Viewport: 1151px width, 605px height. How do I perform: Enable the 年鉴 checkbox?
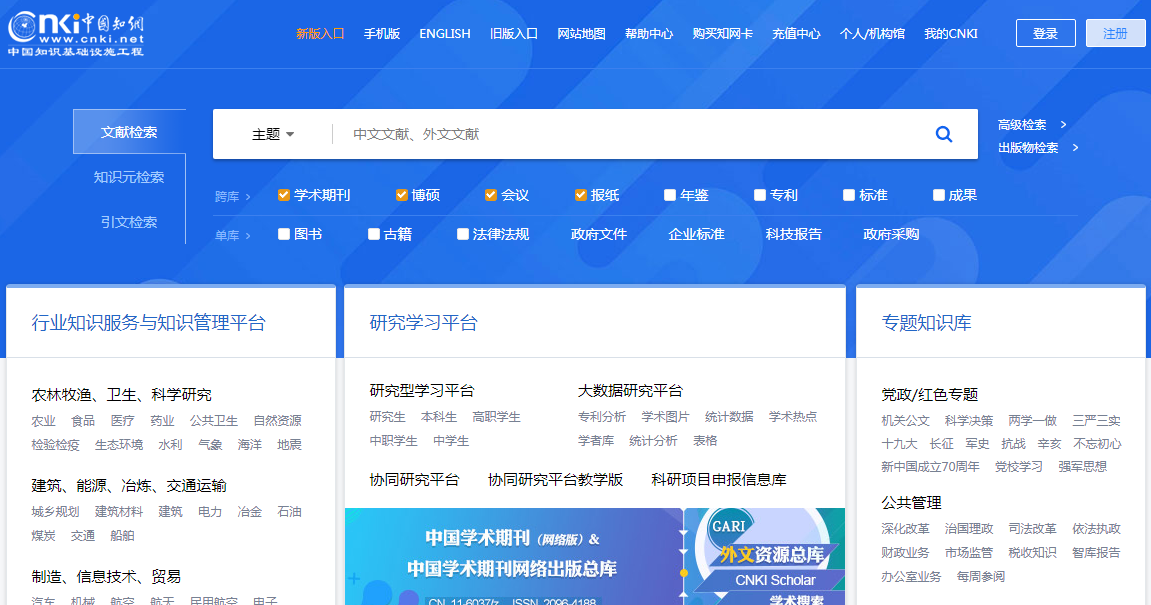[669, 195]
